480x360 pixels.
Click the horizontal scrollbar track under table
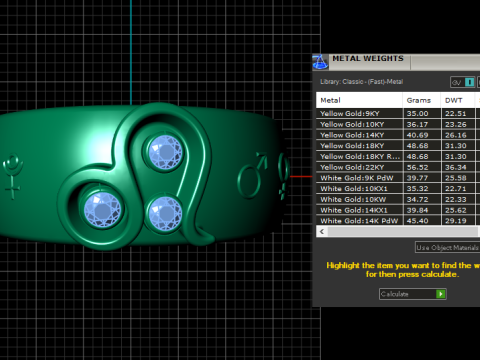coord(403,231)
